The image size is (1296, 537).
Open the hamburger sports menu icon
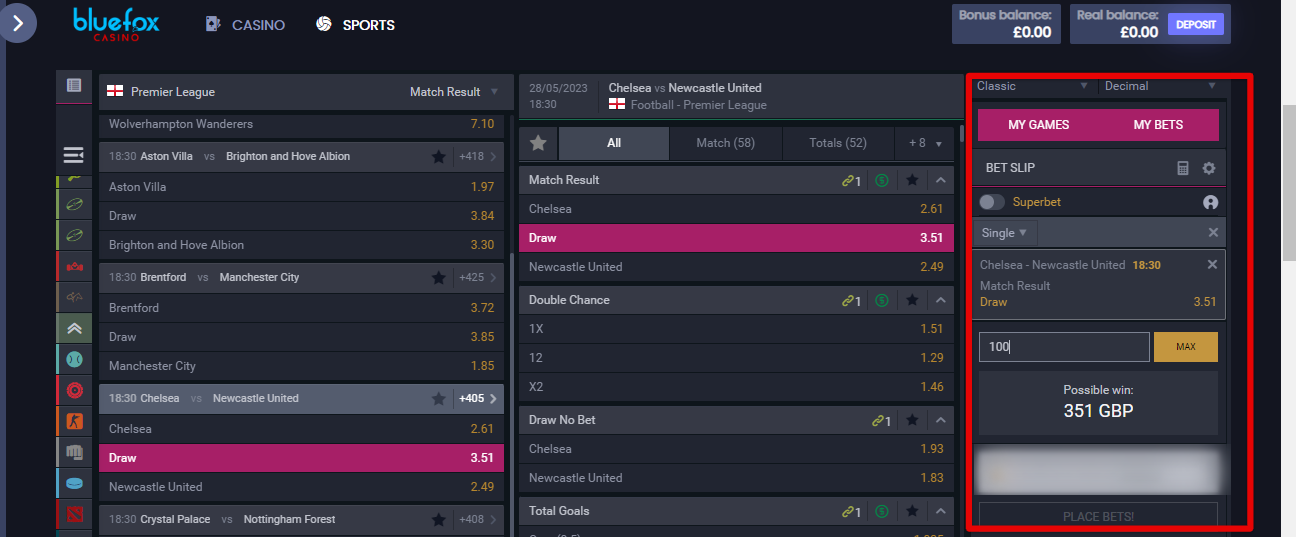[73, 155]
